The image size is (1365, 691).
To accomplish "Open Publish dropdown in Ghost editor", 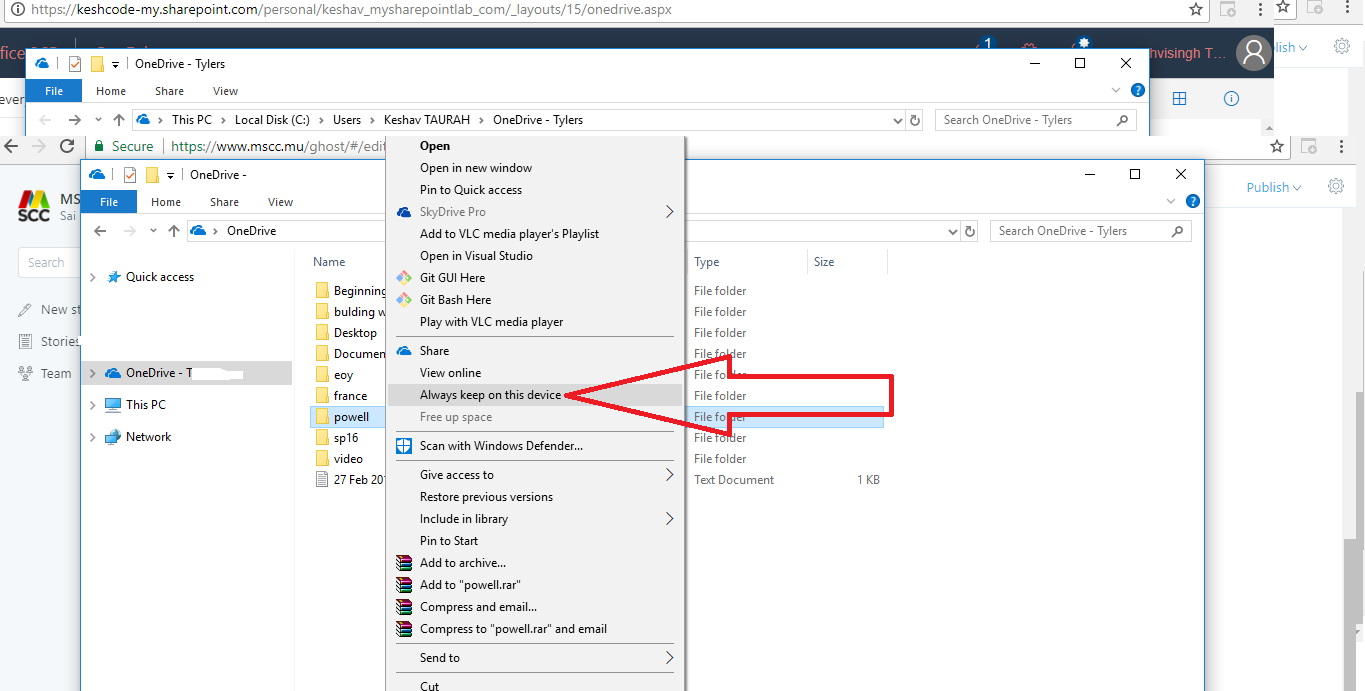I will point(1274,187).
